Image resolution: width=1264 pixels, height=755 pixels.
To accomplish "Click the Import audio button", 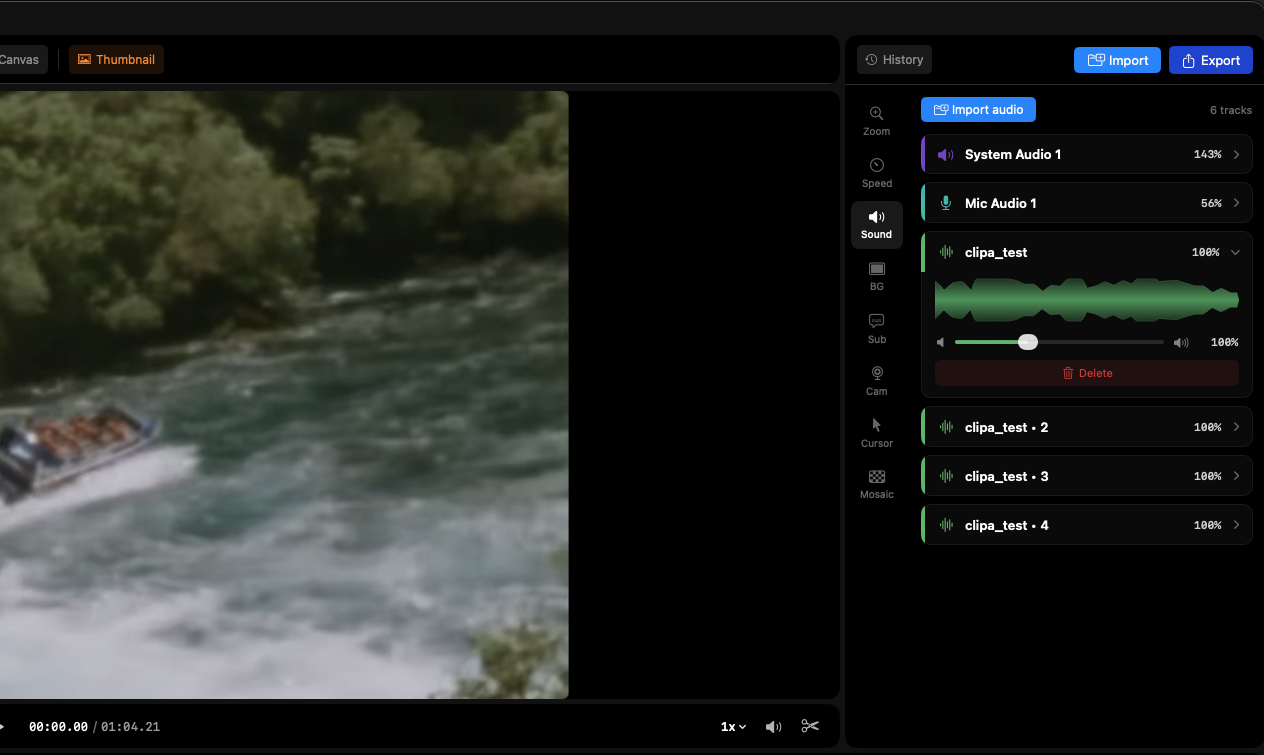I will [x=978, y=110].
